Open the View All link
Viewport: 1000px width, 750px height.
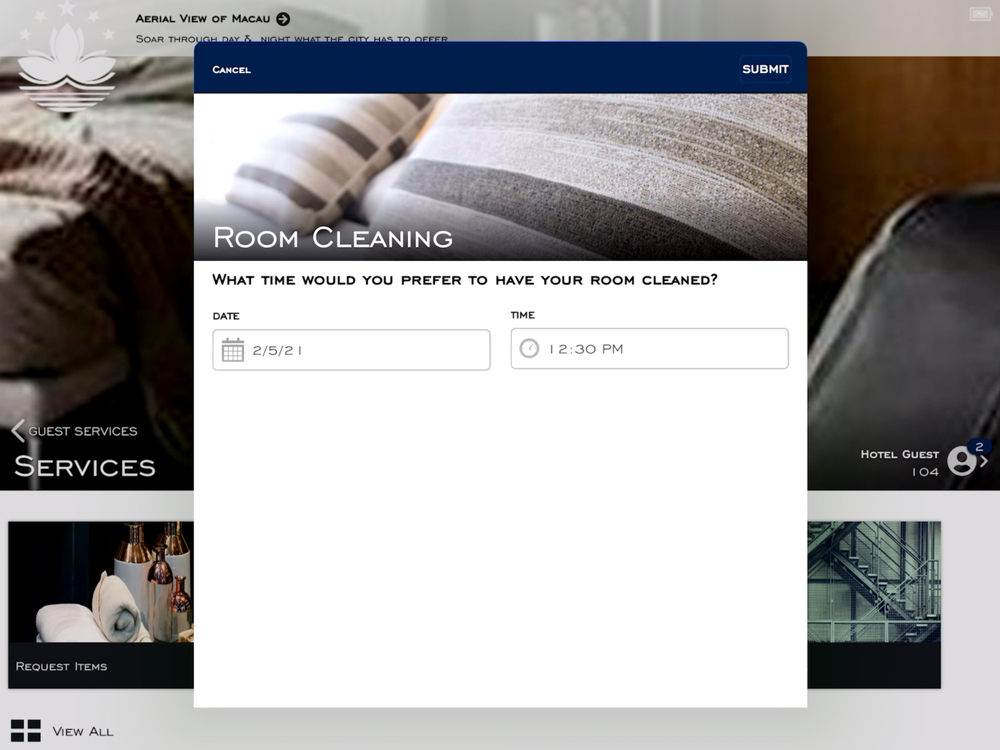point(83,732)
